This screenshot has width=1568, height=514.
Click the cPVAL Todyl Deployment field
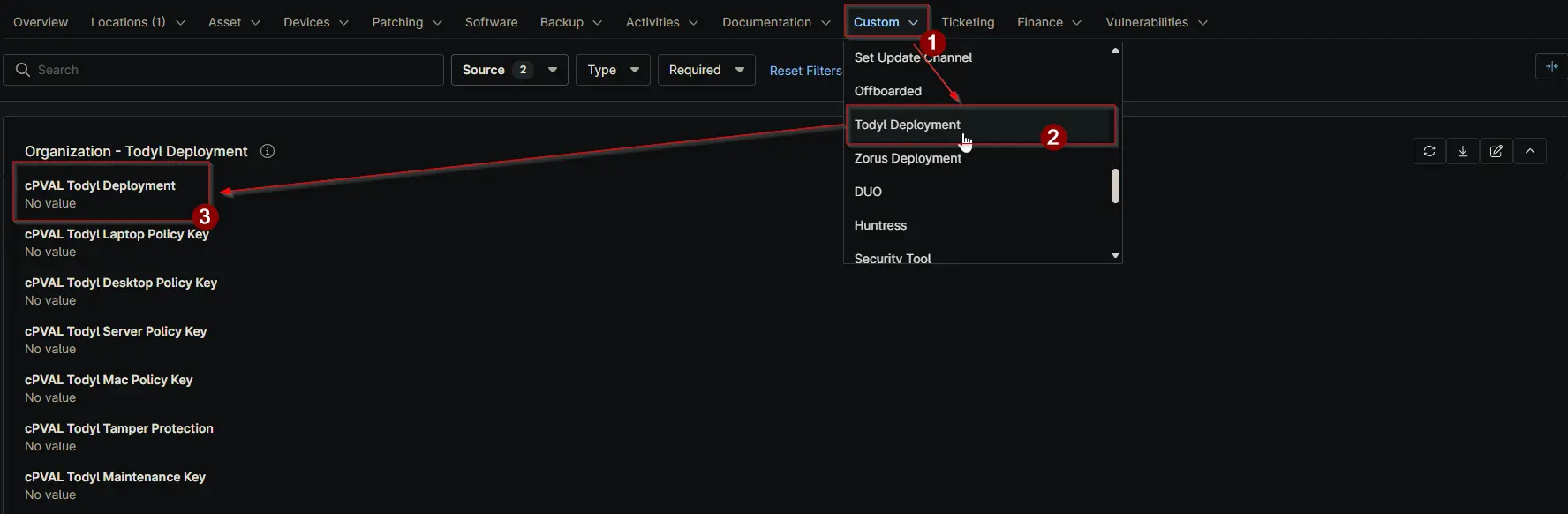click(100, 194)
